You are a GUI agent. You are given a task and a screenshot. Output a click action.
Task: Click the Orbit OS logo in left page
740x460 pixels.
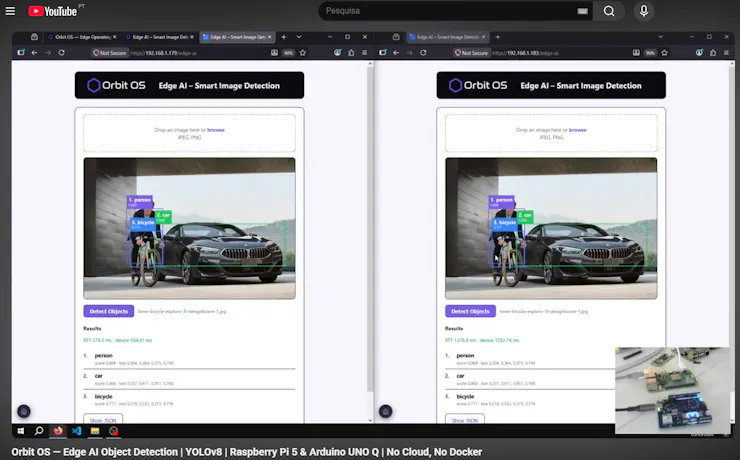pyautogui.click(x=116, y=85)
